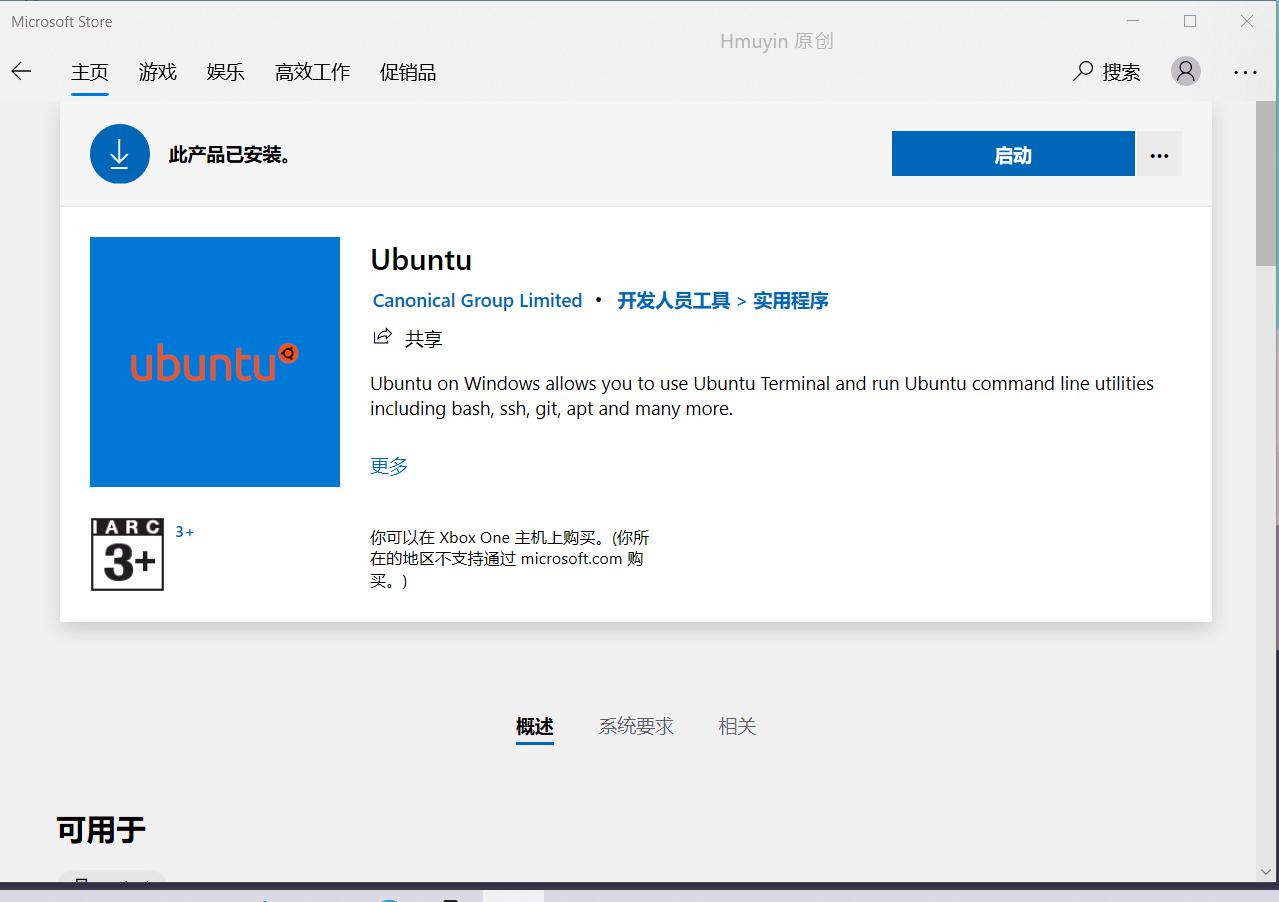Open the Store search (搜索)
Image resolution: width=1279 pixels, height=902 pixels.
[1106, 72]
